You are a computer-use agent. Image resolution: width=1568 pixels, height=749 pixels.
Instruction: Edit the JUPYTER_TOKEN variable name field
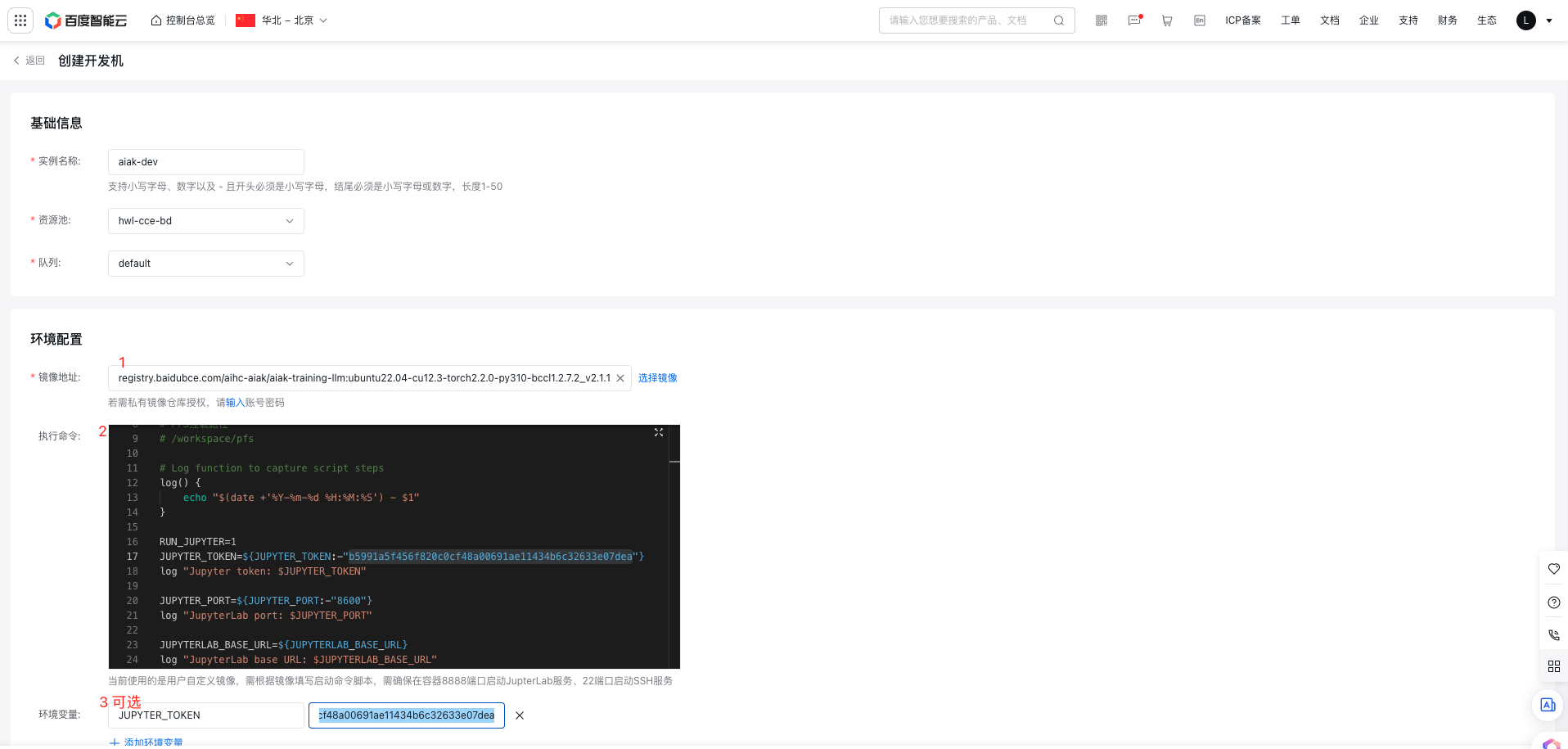[x=206, y=715]
